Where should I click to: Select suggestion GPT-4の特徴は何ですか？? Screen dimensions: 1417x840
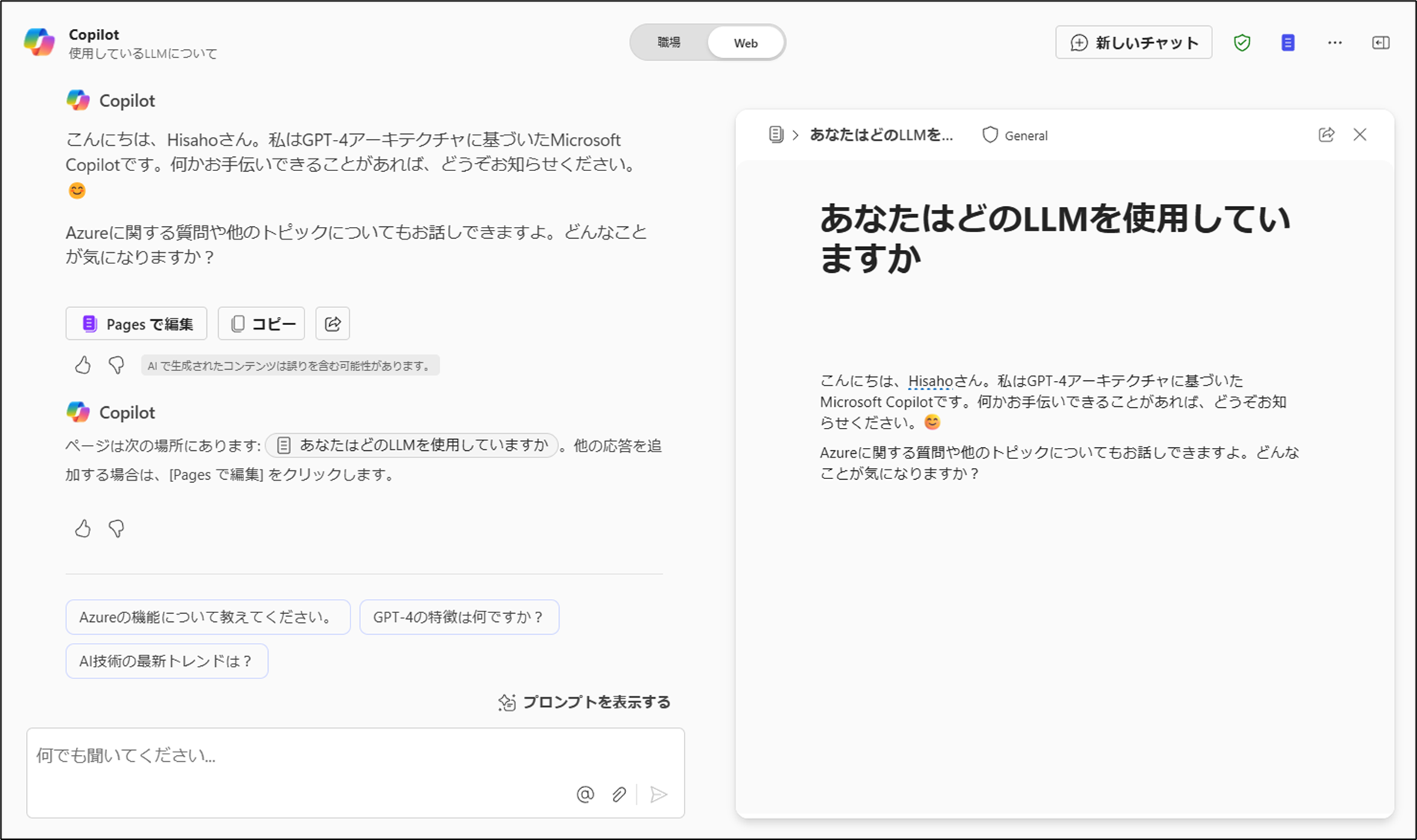[459, 617]
